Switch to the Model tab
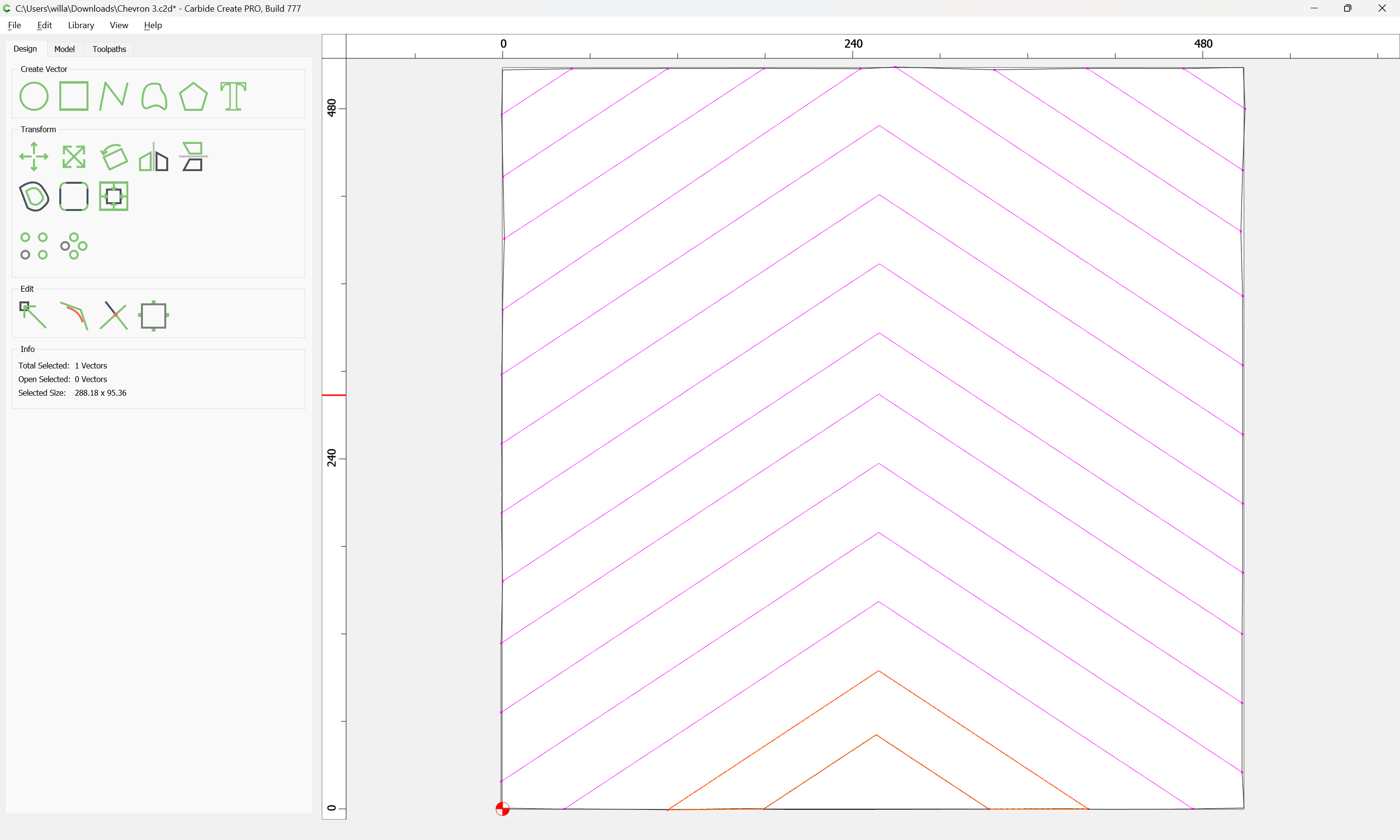Viewport: 1400px width, 840px height. coord(65,49)
